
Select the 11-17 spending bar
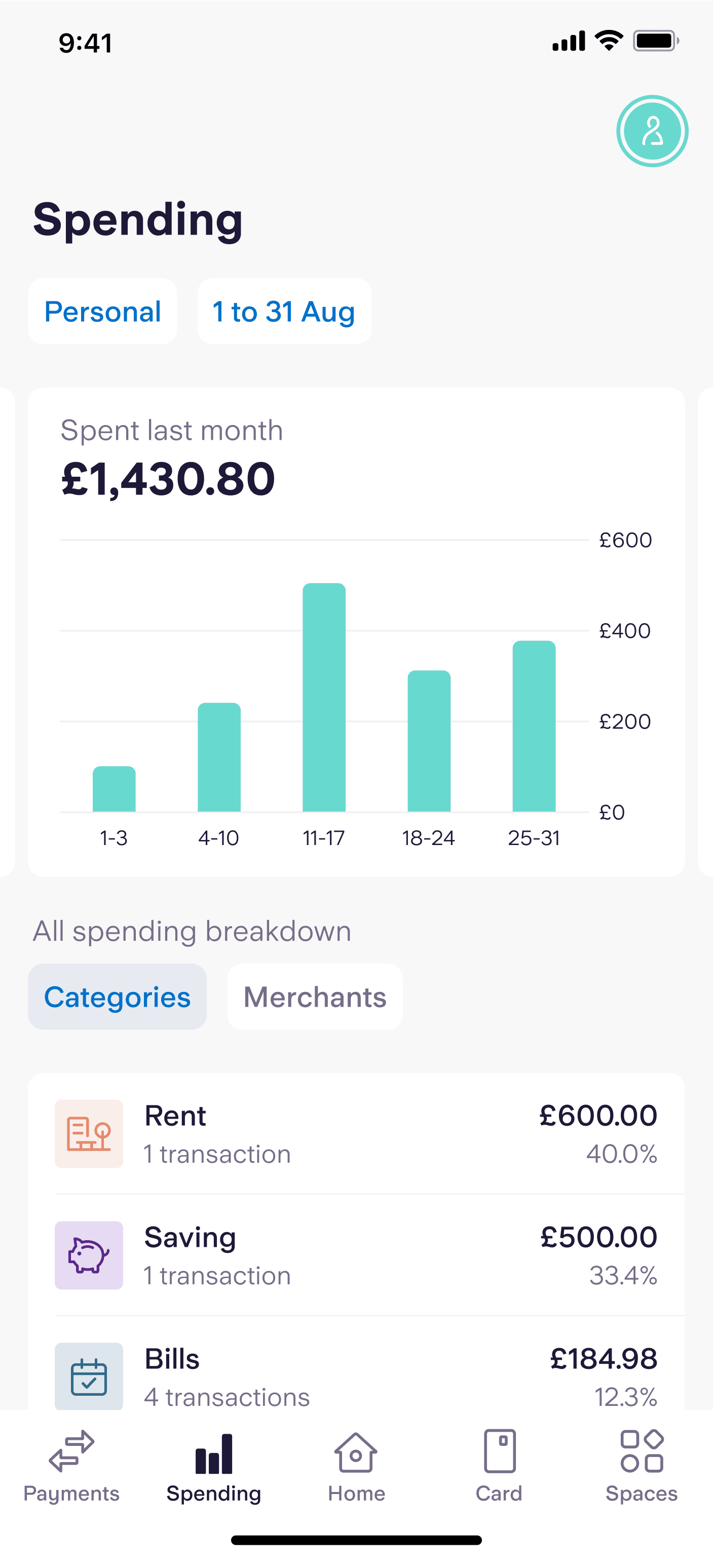(x=324, y=697)
